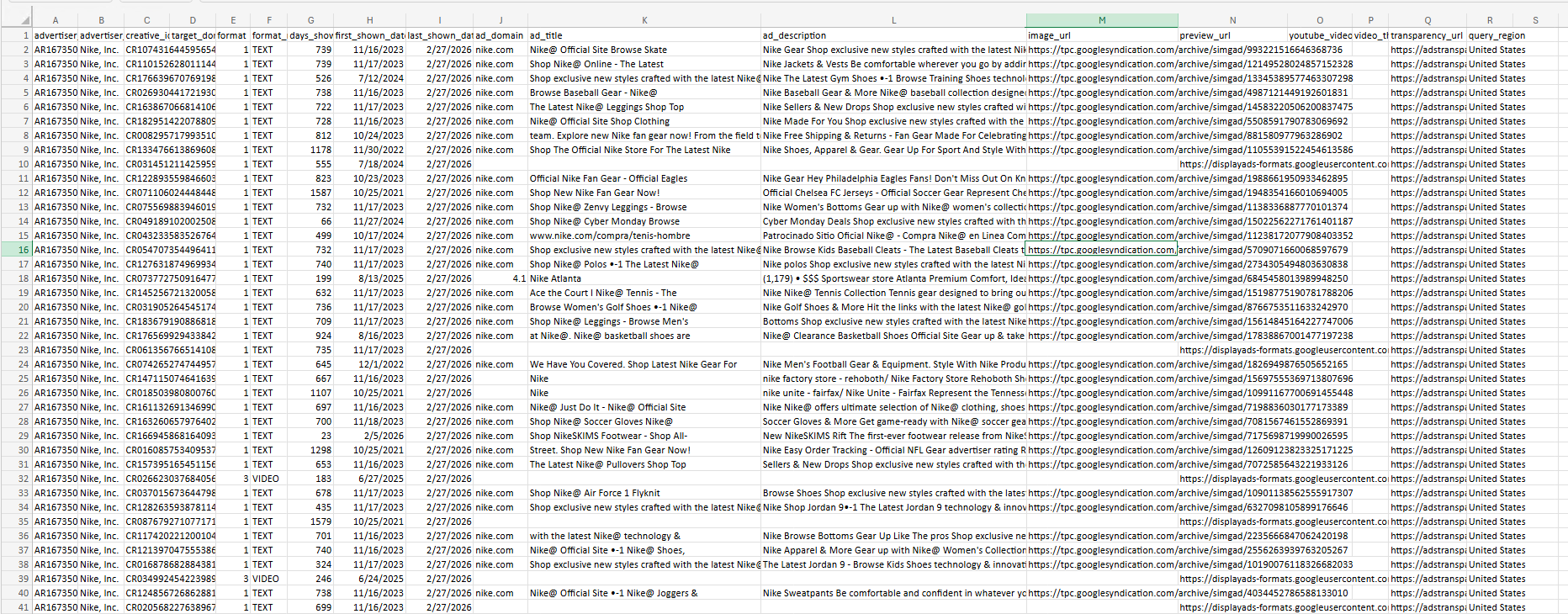Click cell 'Ace the Court I Nike@ Tennis - The'
This screenshot has width=1568, height=614.
(x=644, y=293)
